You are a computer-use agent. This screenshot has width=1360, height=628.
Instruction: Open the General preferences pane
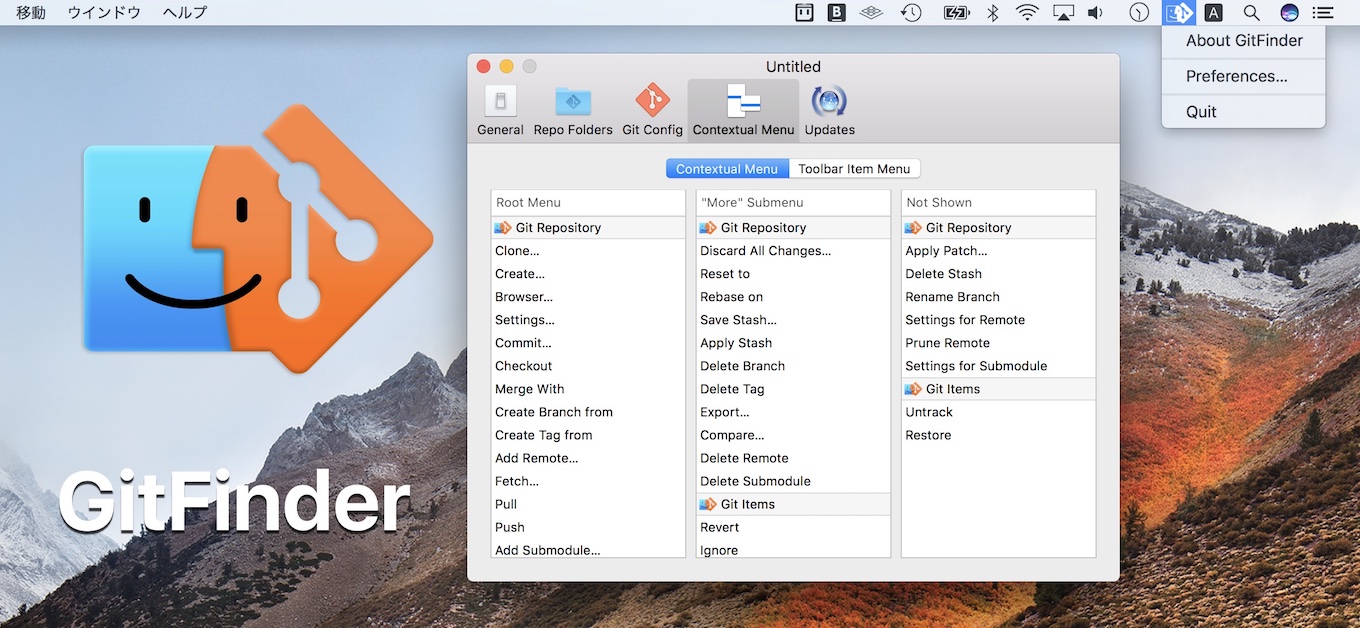(x=499, y=108)
